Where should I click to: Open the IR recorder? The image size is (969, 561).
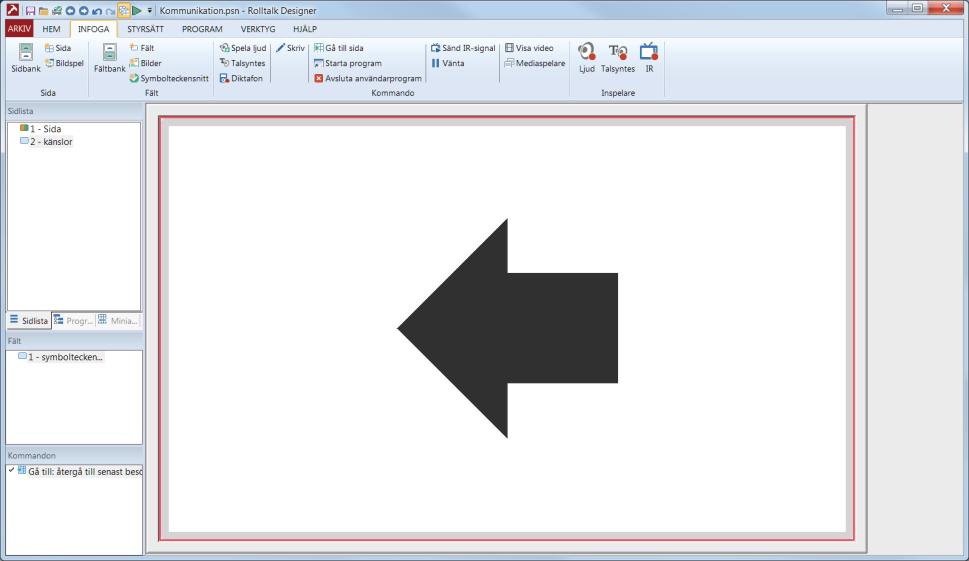[x=649, y=58]
